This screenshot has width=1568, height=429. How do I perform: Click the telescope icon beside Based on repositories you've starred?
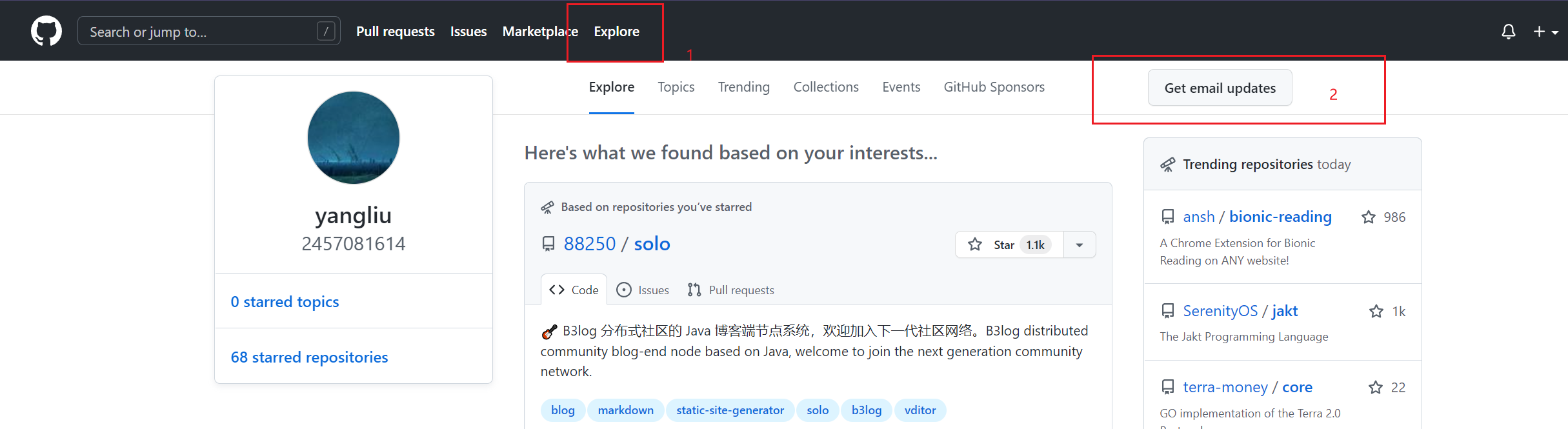pos(547,207)
